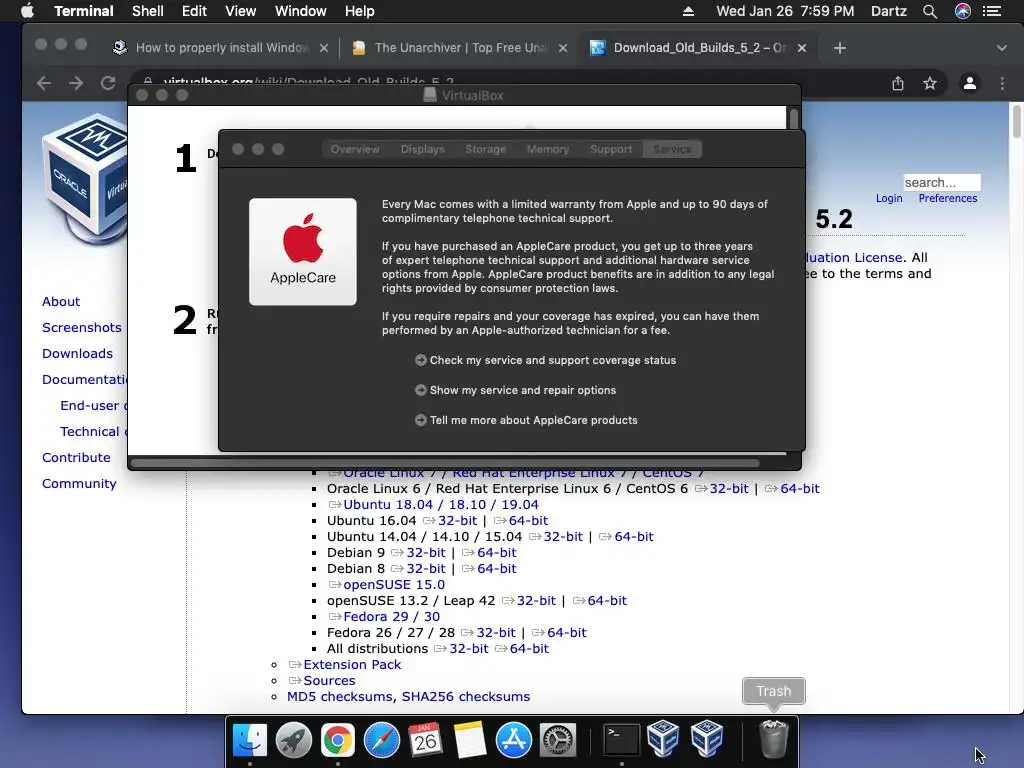Open the About link in website sidebar
This screenshot has width=1024, height=768.
click(x=61, y=301)
